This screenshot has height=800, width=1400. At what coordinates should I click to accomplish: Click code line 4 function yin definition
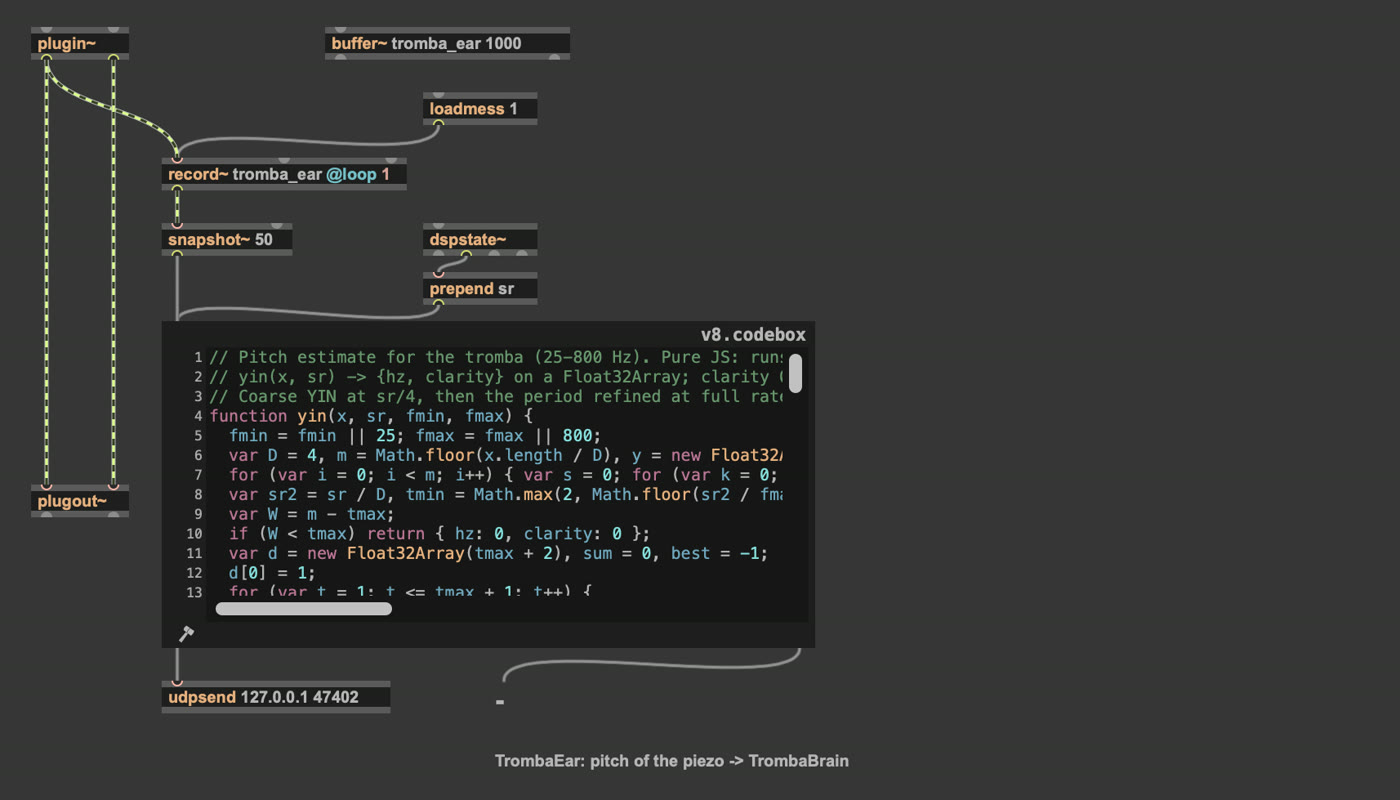click(x=371, y=416)
